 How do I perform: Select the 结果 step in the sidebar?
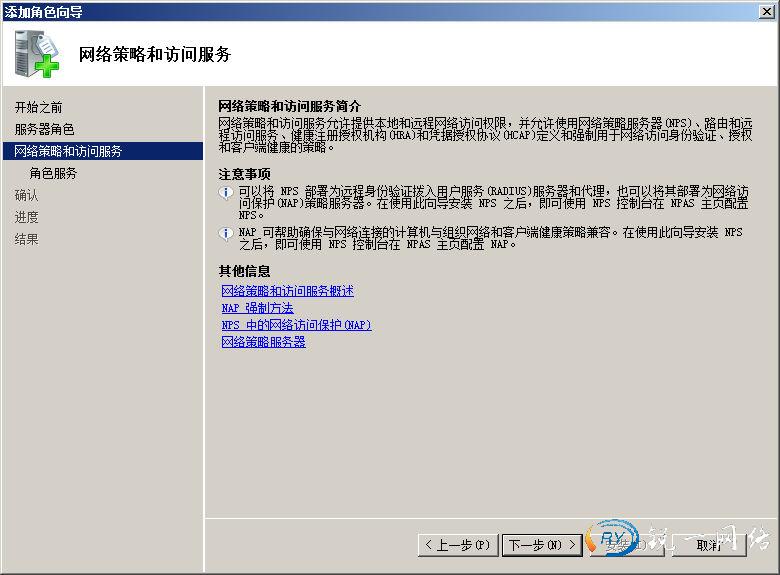(26, 239)
